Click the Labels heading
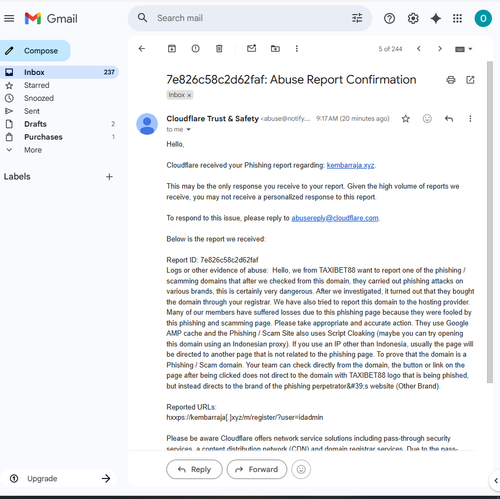500x499 pixels. pos(17,177)
